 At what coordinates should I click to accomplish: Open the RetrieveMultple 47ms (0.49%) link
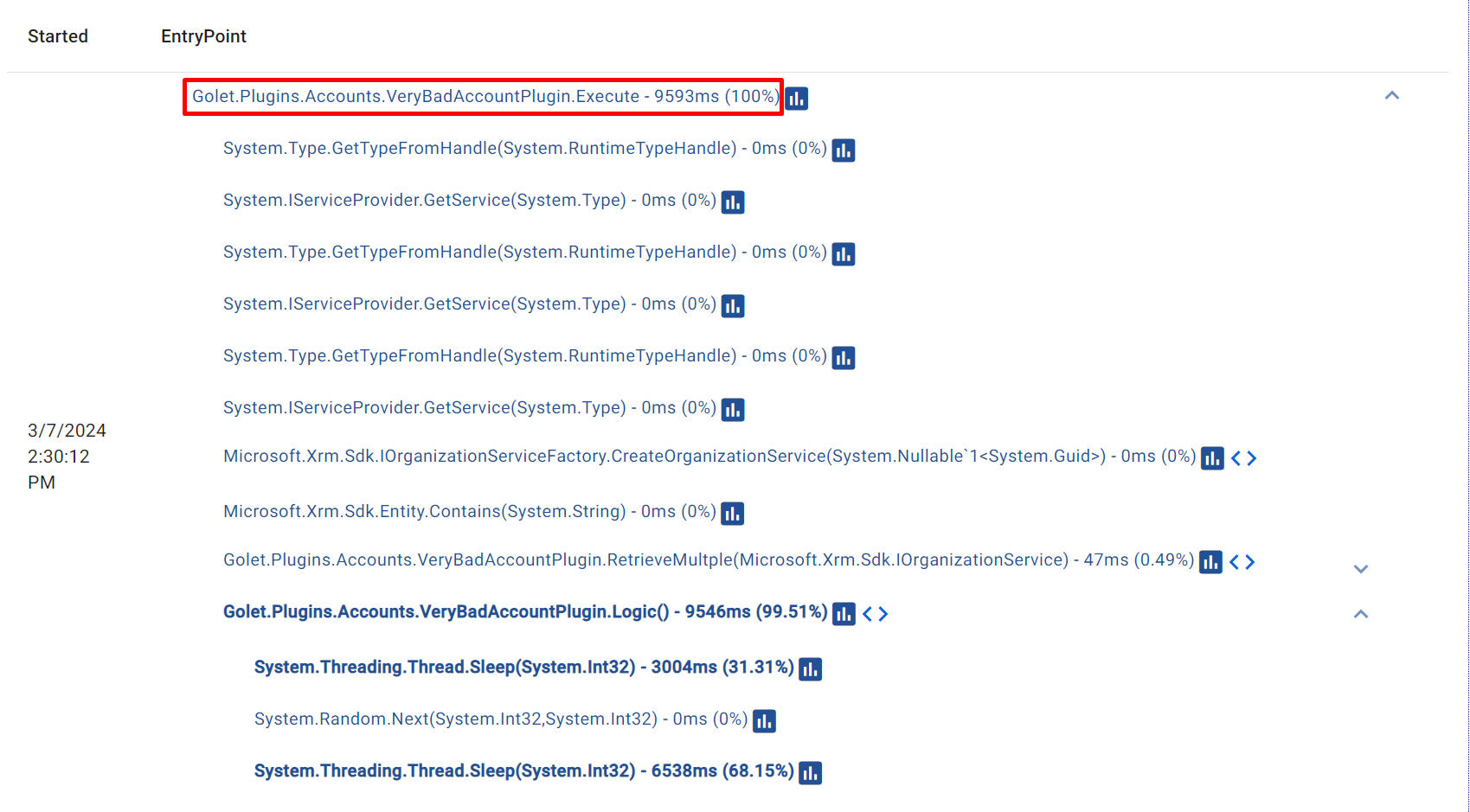point(709,559)
